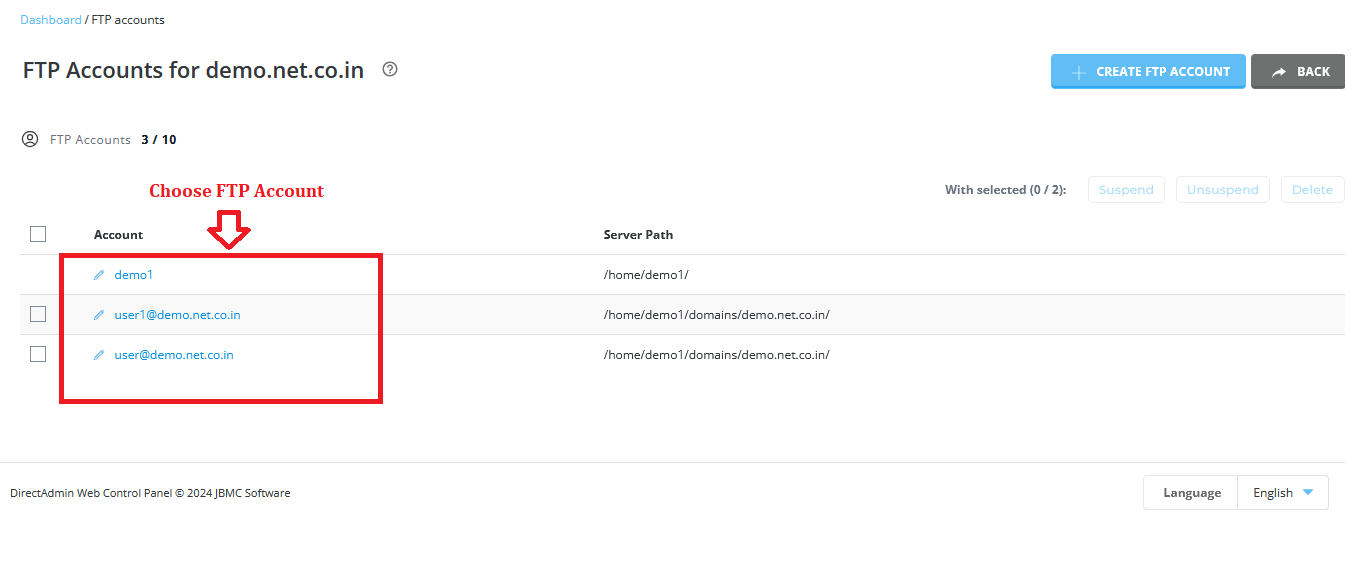Click the pencil edit icon beside demo1
The width and height of the screenshot is (1360, 575).
tap(99, 275)
